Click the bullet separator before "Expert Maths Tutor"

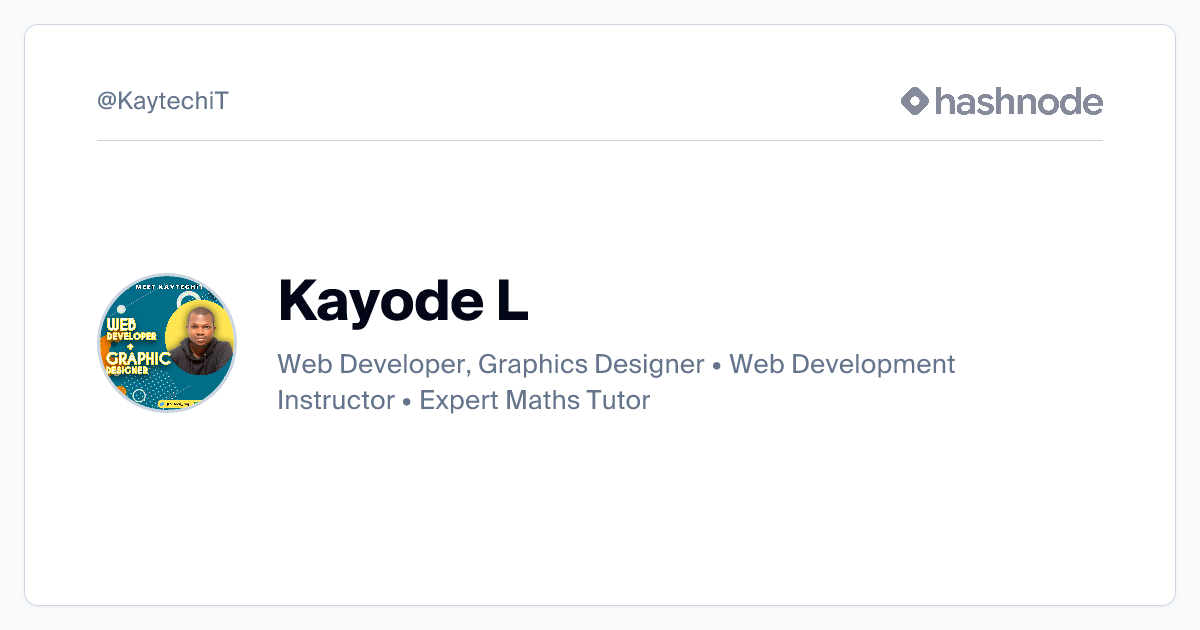pyautogui.click(x=407, y=401)
